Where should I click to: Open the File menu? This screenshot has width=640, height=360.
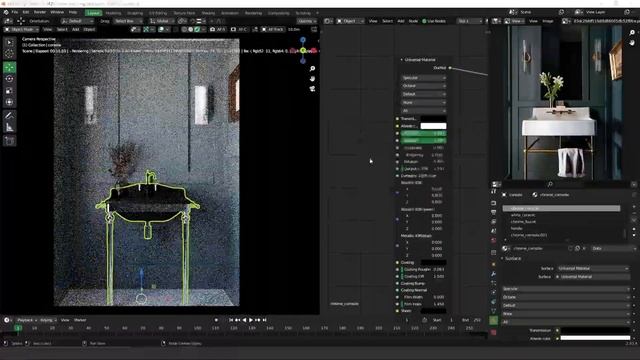pyautogui.click(x=15, y=12)
